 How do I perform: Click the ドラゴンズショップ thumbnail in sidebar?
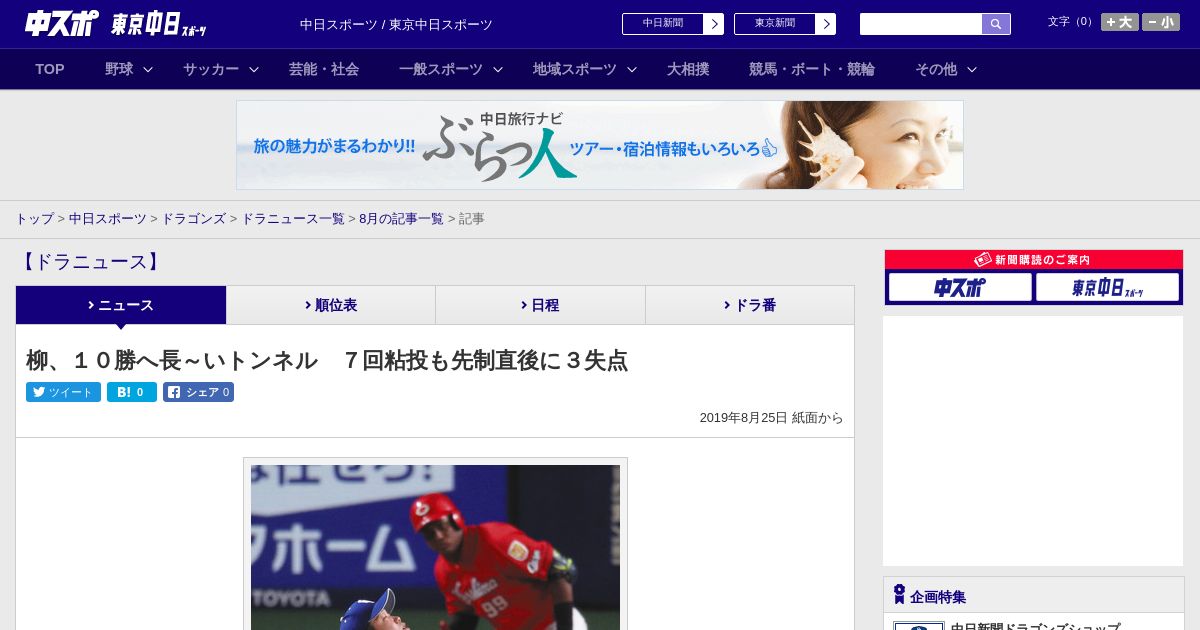[x=919, y=626]
